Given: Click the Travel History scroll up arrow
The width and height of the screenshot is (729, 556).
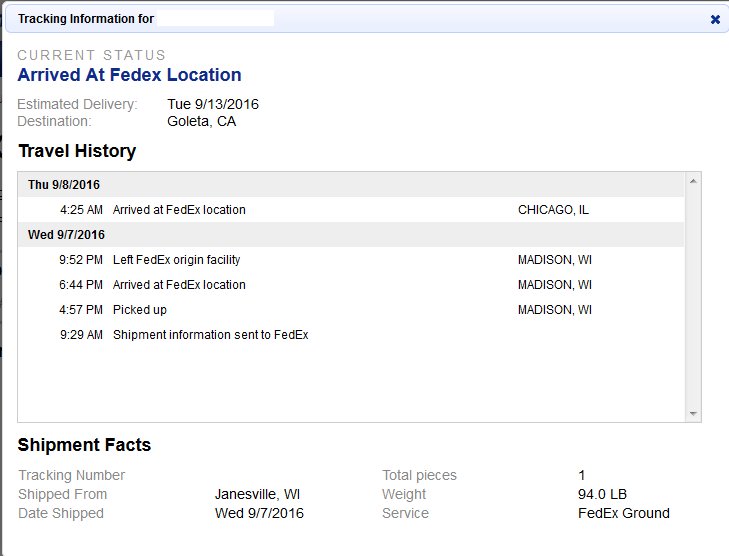Looking at the screenshot, I should (693, 181).
